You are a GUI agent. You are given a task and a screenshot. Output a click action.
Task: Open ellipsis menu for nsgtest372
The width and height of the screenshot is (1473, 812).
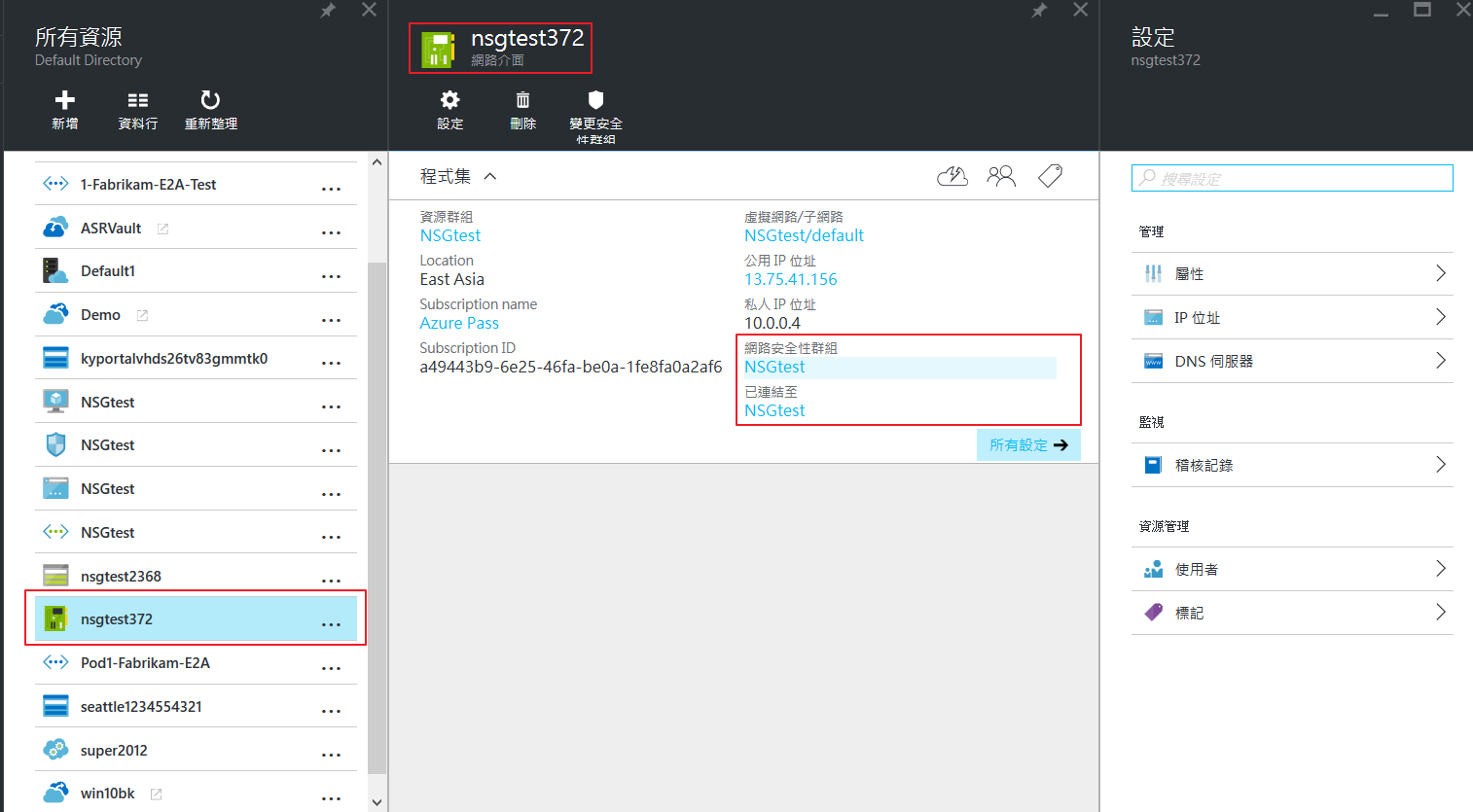point(331,623)
